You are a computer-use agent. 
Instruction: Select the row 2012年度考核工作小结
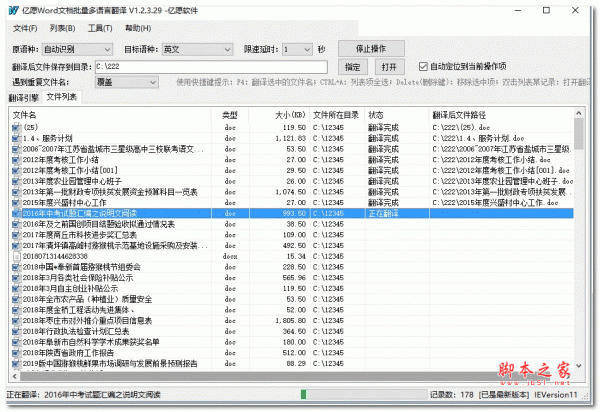292,160
